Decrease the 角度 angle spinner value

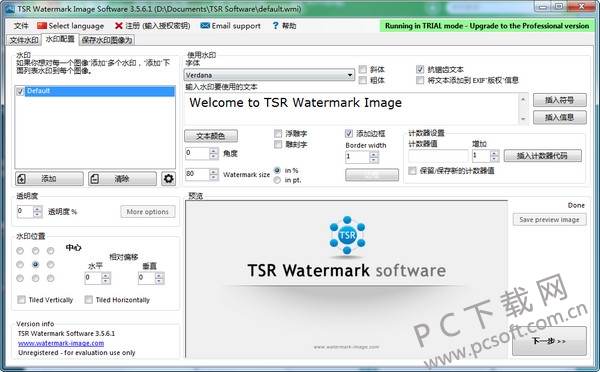214,156
